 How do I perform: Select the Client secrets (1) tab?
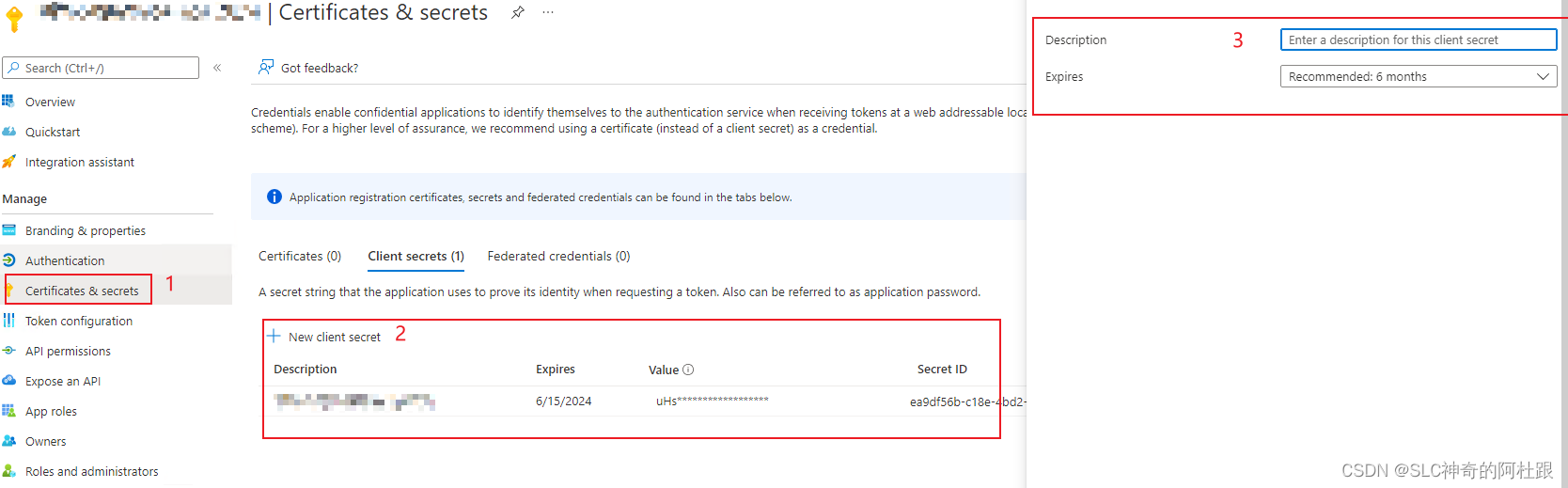(416, 256)
